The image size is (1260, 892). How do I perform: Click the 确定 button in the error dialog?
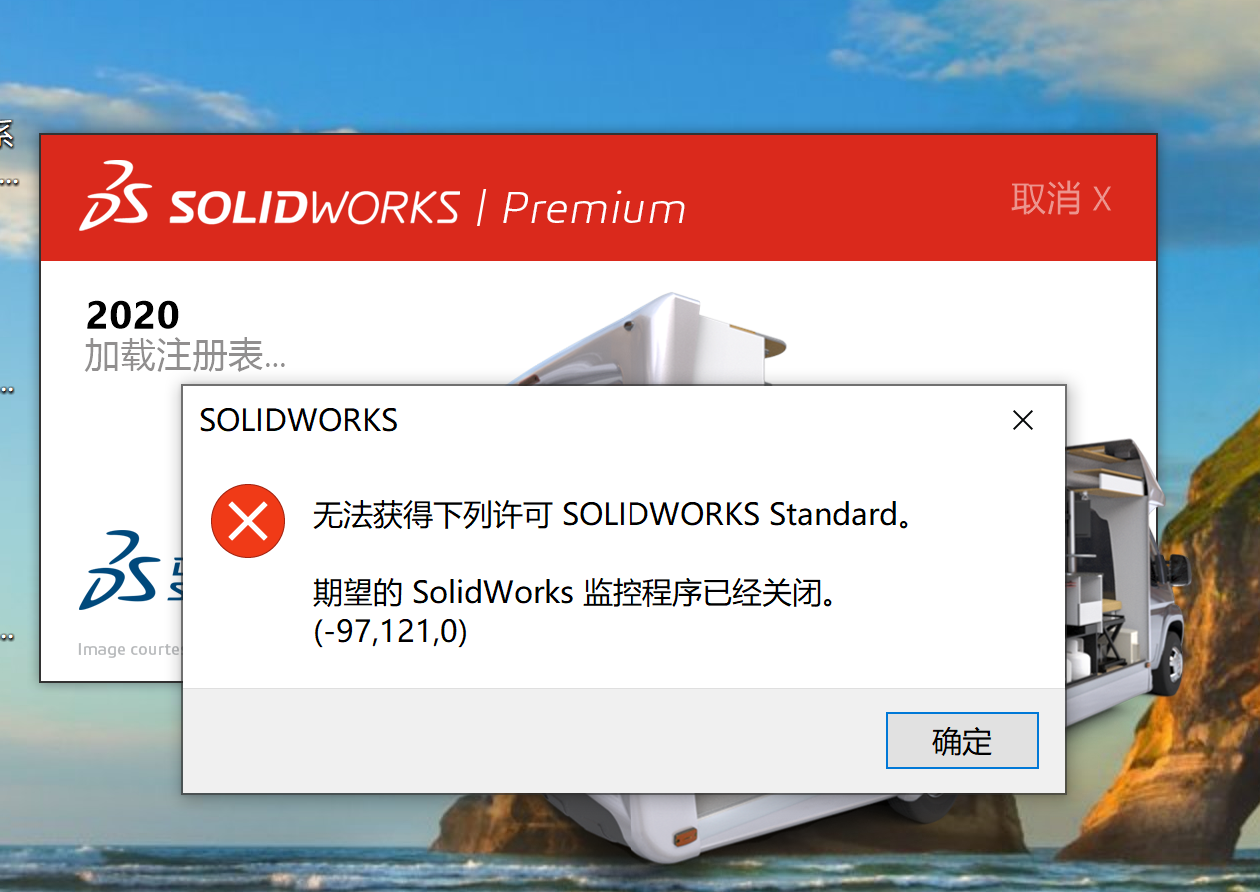pyautogui.click(x=962, y=741)
